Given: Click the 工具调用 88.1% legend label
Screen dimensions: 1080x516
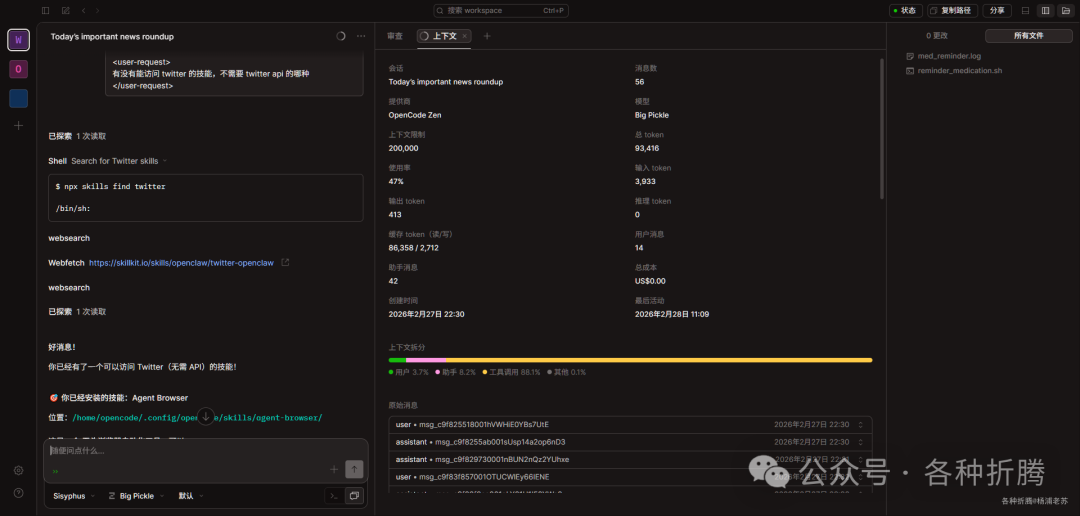Looking at the screenshot, I should (510, 372).
